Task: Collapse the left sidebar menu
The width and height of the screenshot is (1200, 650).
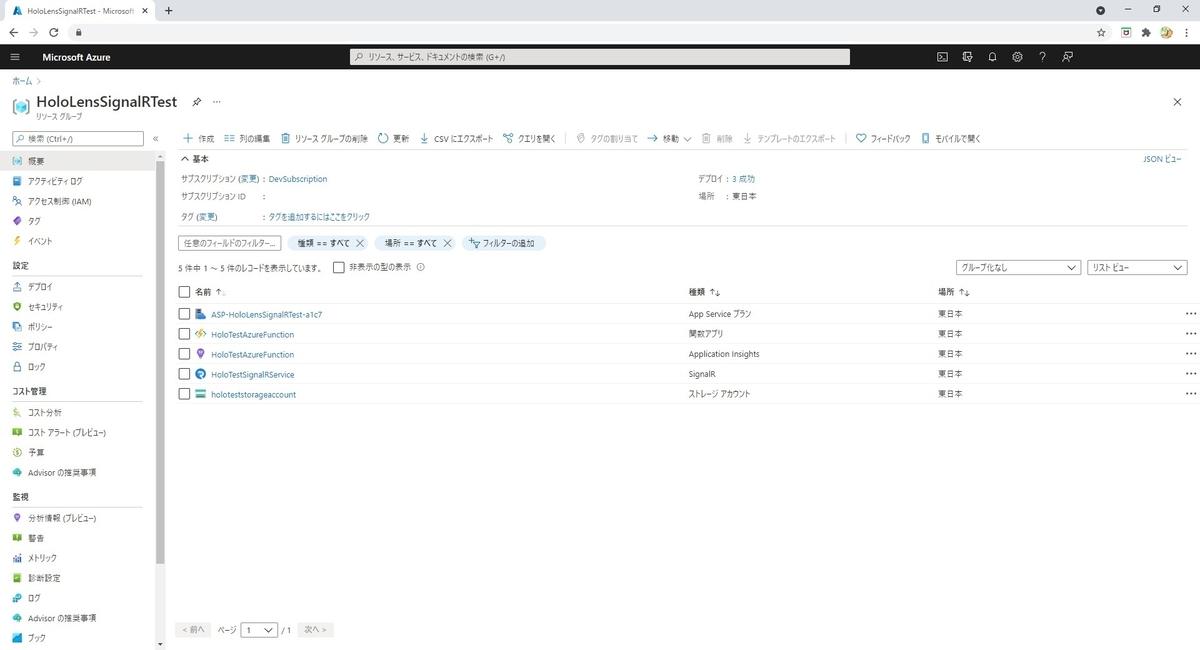Action: point(155,139)
